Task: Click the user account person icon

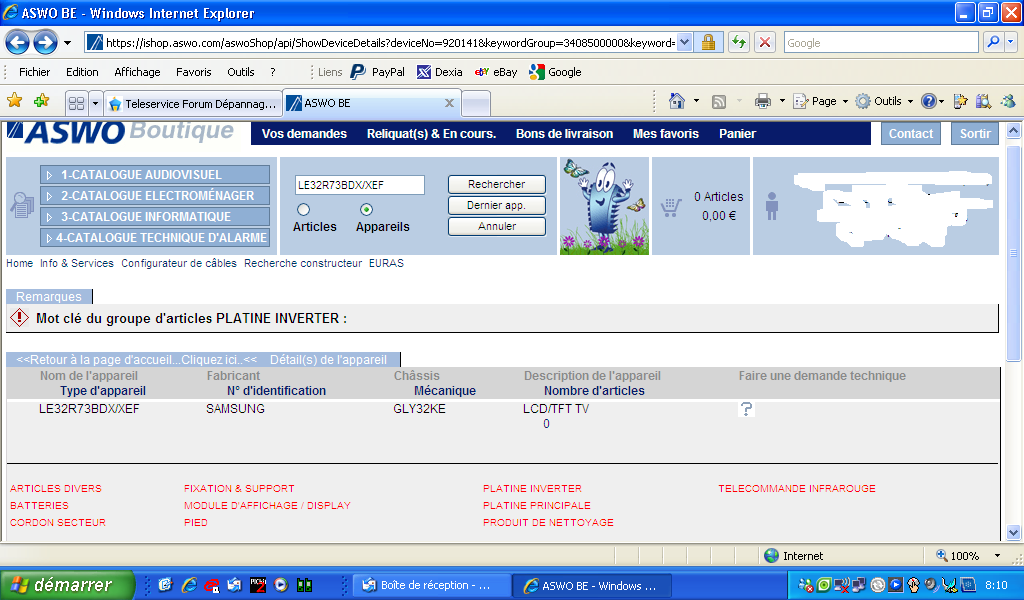Action: click(772, 206)
